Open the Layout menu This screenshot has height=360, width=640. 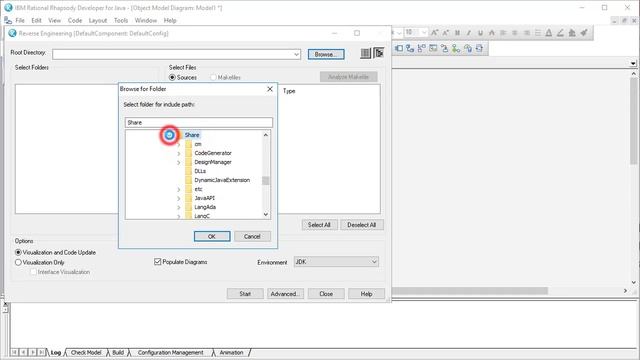98,20
